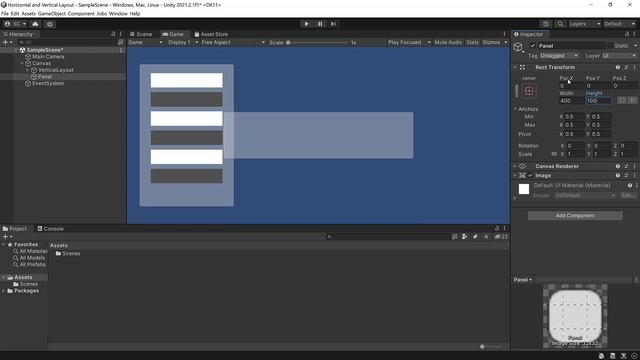Toggle the Image component enabled checkbox
Screen dimensions: 640x360
[x=530, y=176]
